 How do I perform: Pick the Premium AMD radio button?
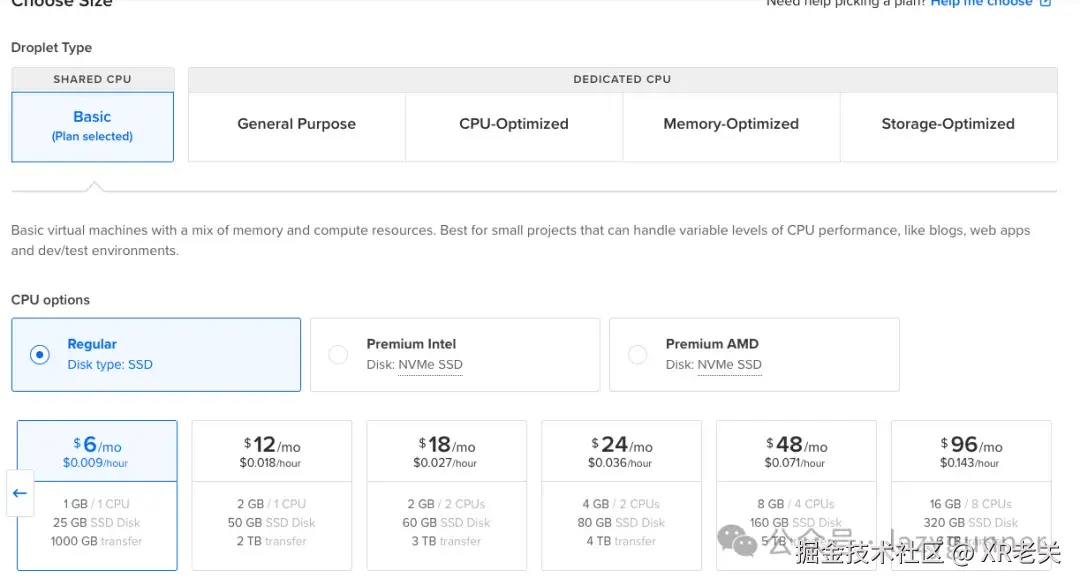click(637, 354)
